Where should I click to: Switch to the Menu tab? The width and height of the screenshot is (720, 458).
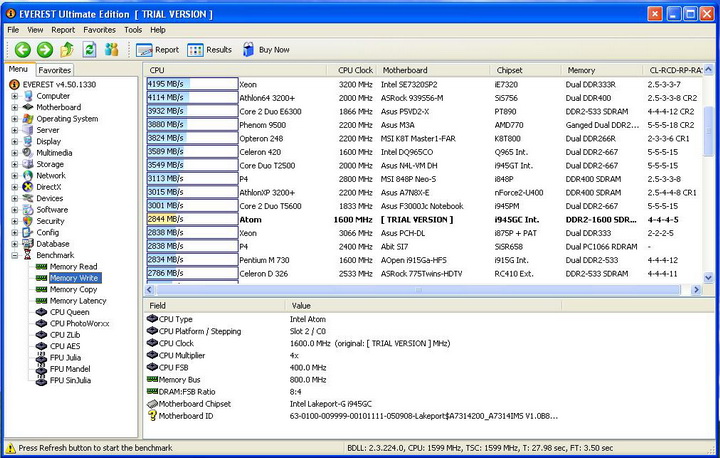(x=18, y=69)
